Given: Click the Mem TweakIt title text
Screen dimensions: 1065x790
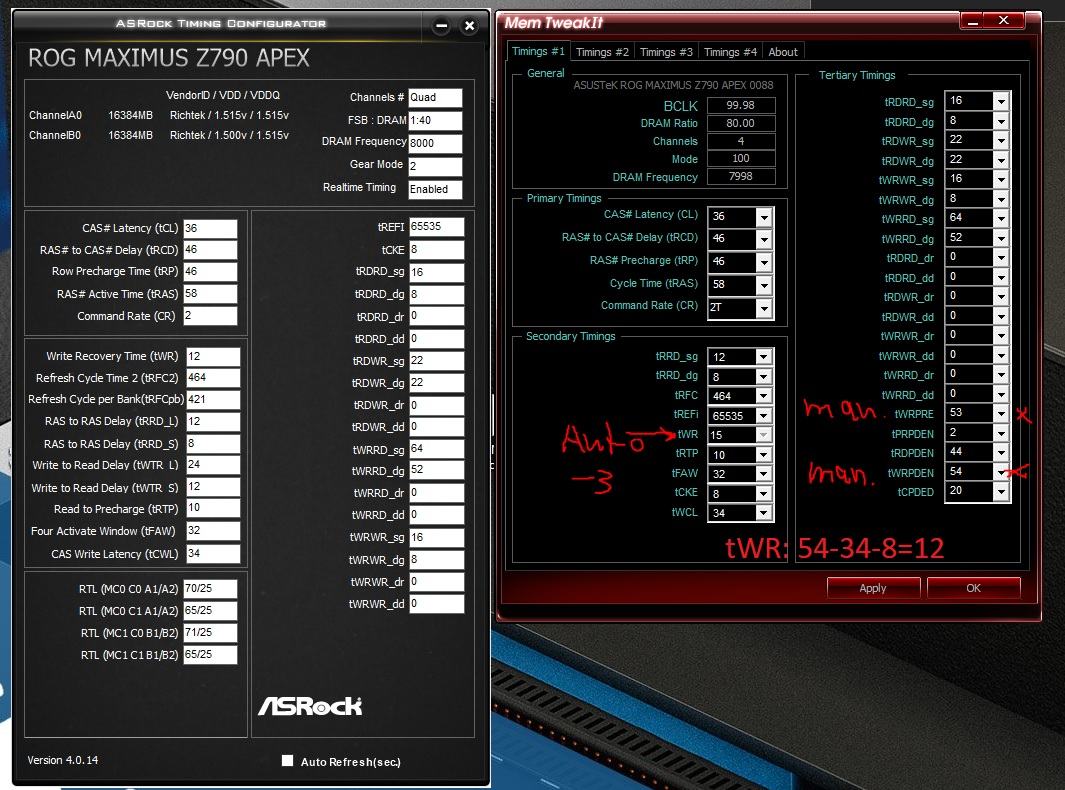Looking at the screenshot, I should click(554, 22).
